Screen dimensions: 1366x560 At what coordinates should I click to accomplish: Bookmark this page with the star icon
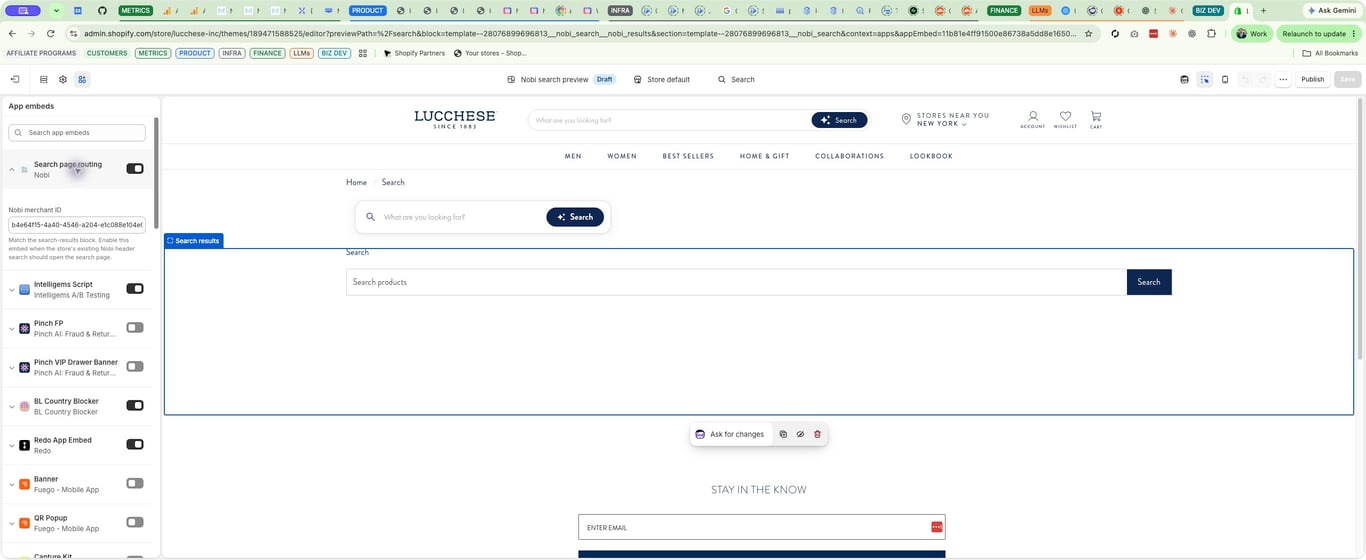[1089, 33]
